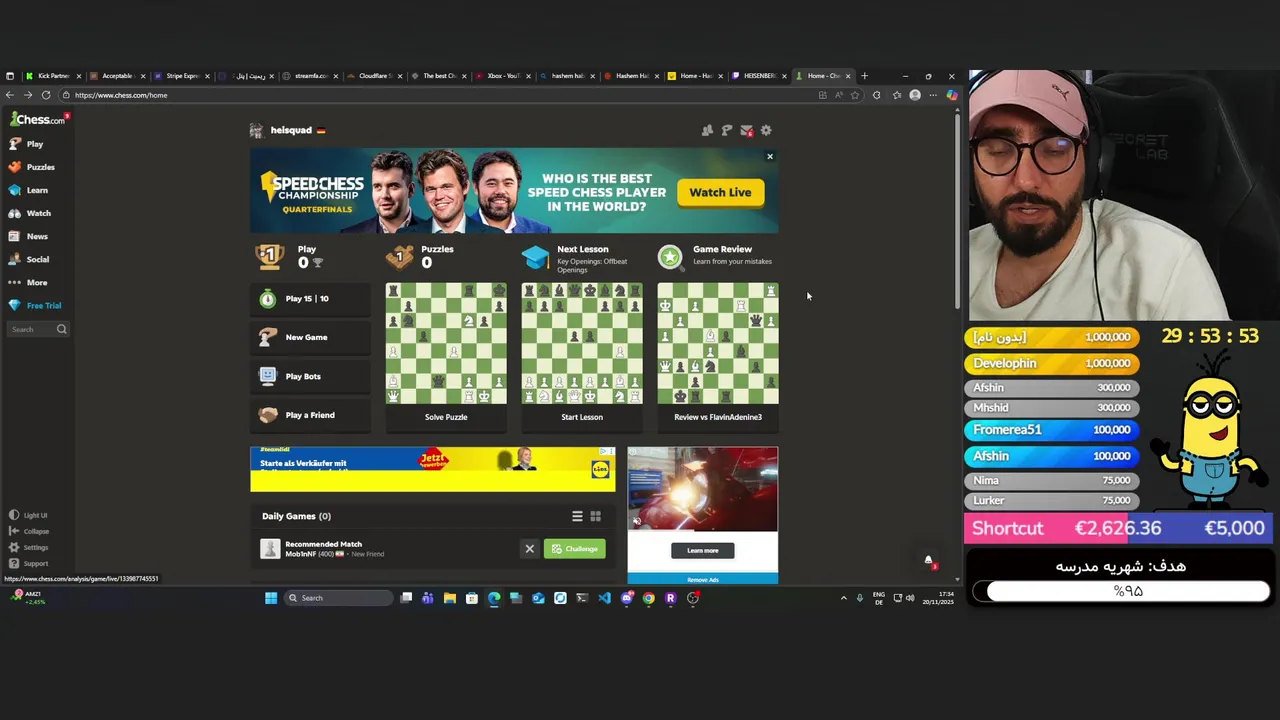Switch to the HEISENBERG tab

[758, 76]
